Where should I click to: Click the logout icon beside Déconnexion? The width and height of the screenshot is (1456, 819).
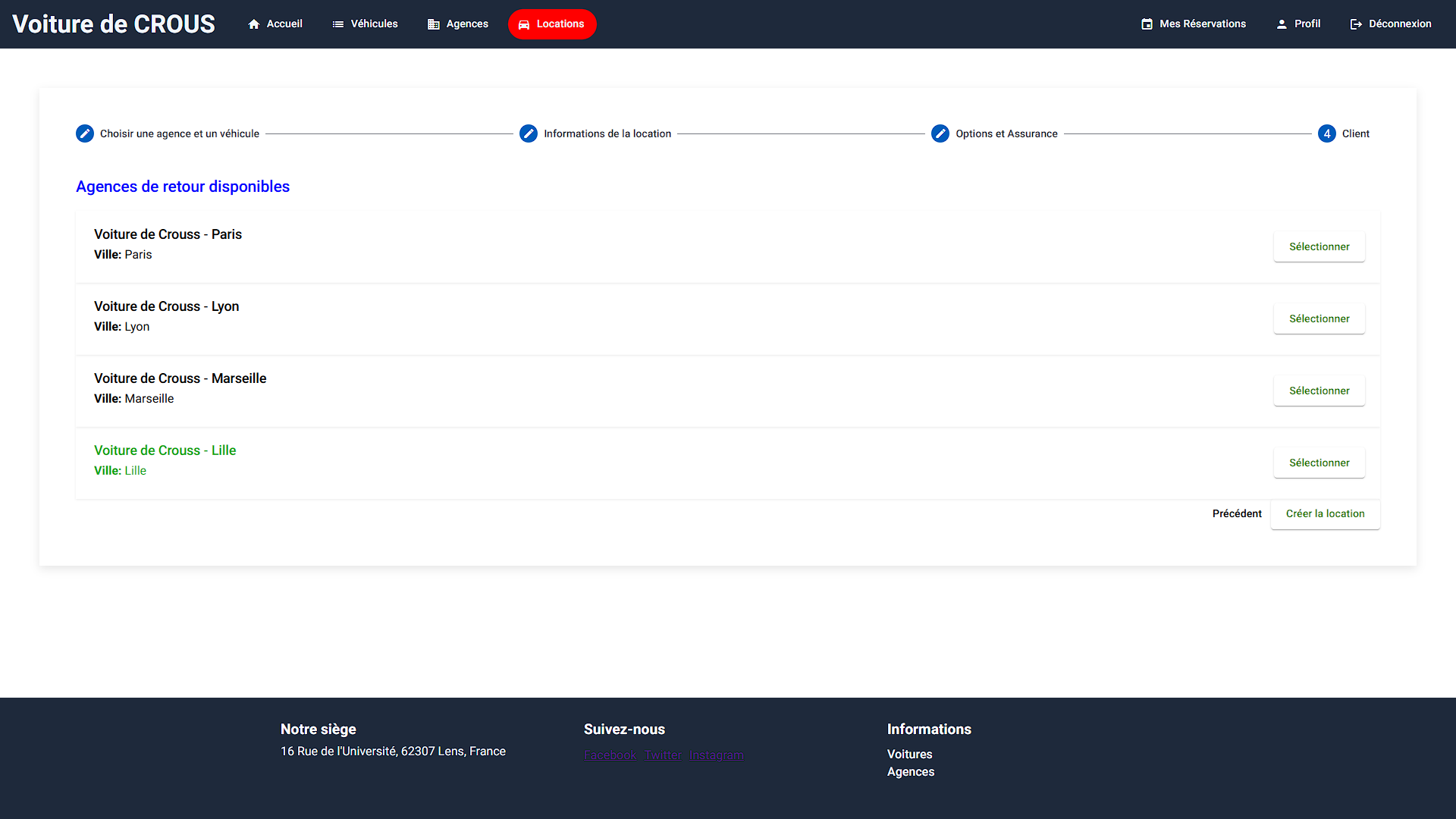tap(1356, 24)
